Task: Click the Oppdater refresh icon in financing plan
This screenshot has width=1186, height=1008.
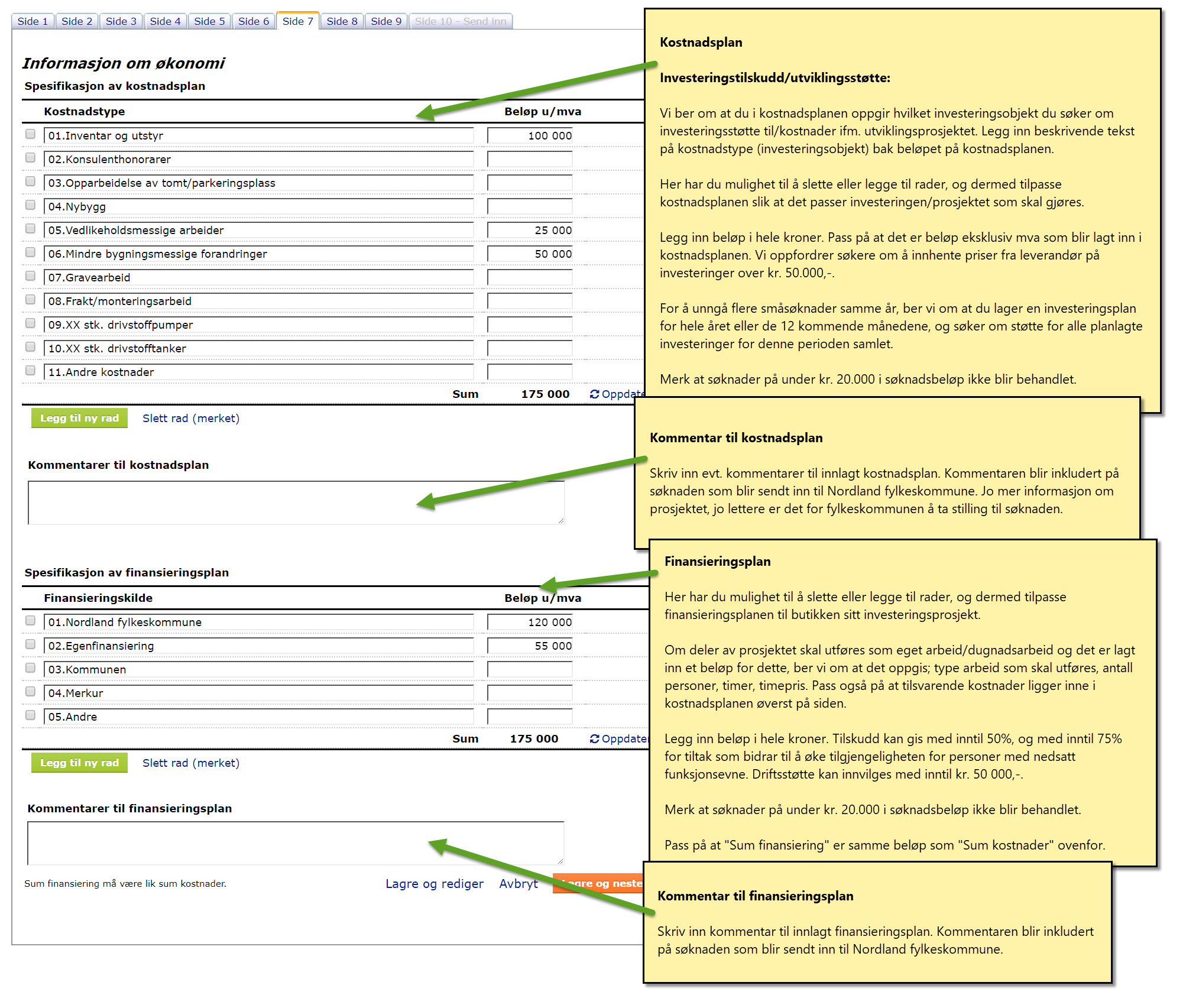Action: click(594, 739)
